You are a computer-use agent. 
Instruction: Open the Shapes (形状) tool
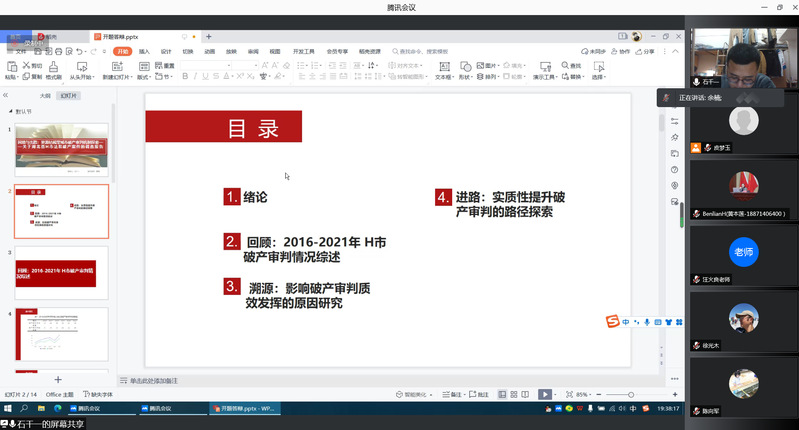click(464, 69)
